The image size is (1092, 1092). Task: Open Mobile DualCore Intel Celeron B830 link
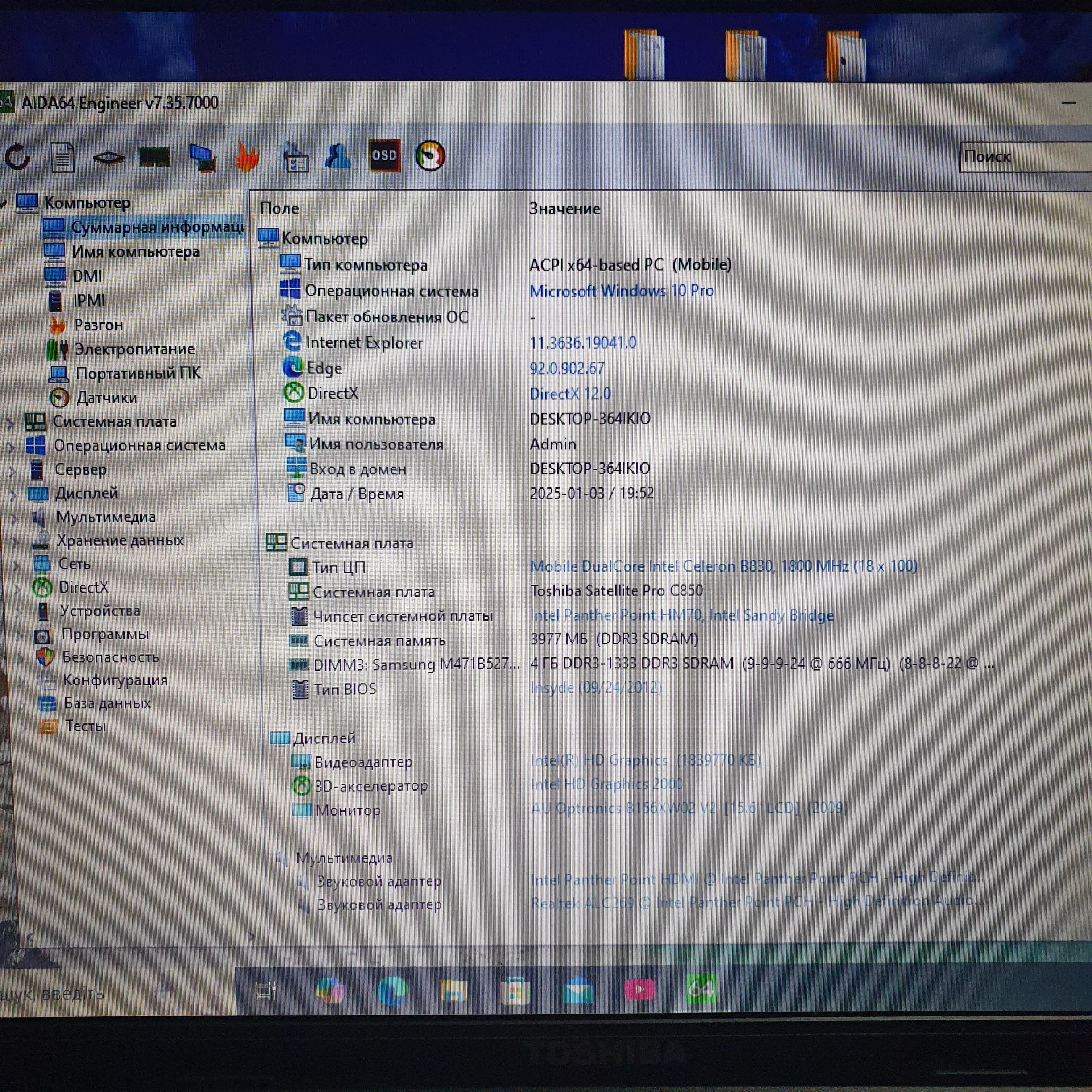723,566
